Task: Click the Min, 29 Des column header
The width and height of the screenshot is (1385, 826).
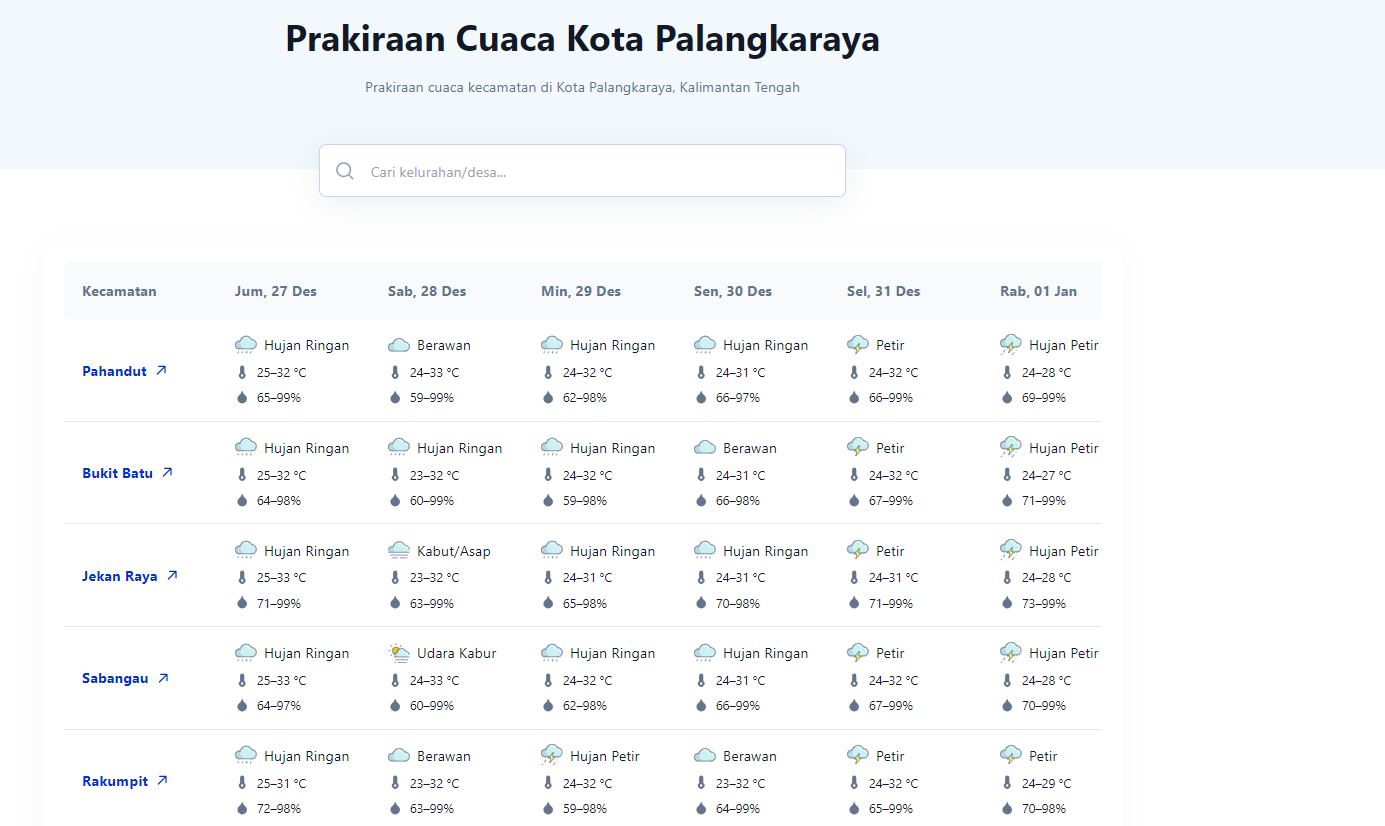Action: click(x=581, y=291)
